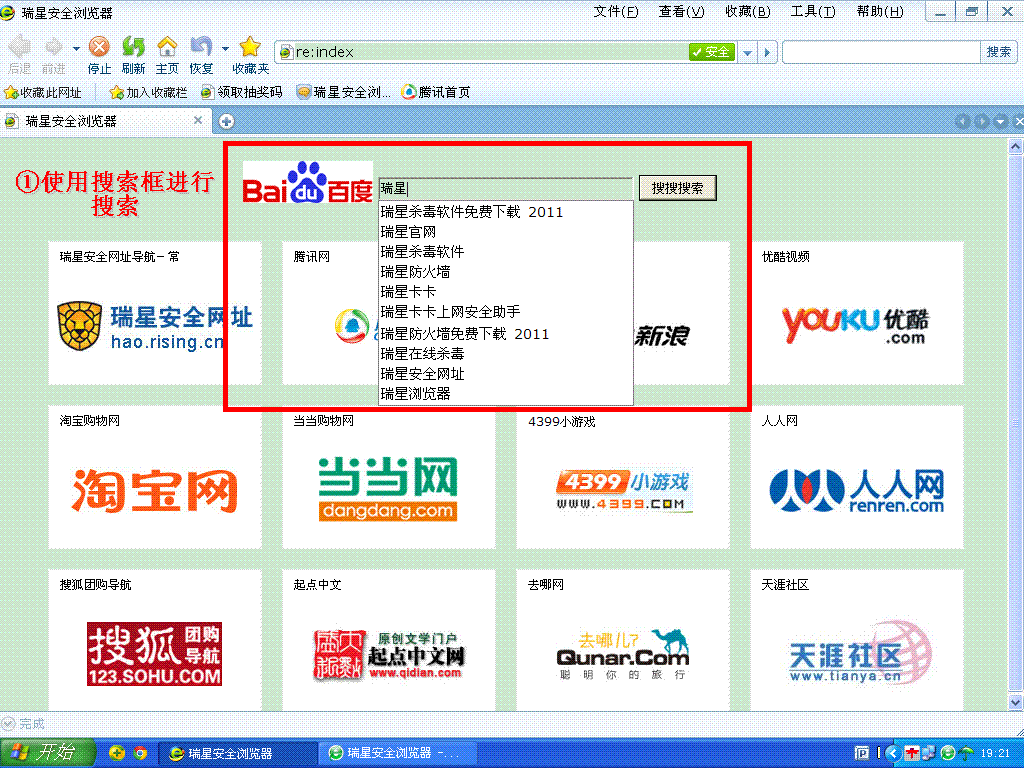The height and width of the screenshot is (768, 1024).
Task: Click tab bar scroll left icon
Action: (963, 121)
